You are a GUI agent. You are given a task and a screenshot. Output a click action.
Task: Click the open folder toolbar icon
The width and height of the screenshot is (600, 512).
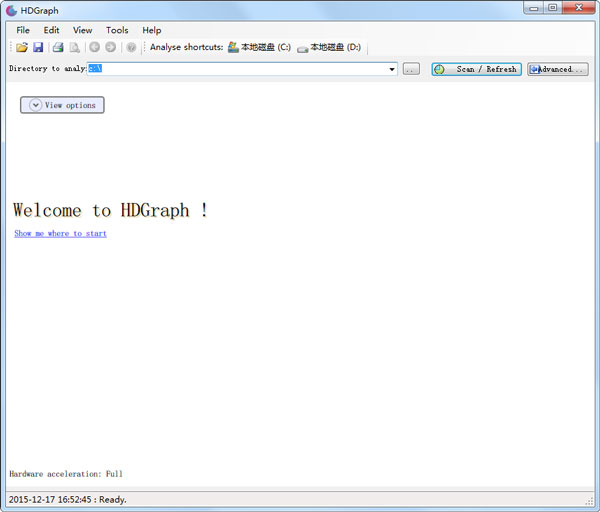22,47
